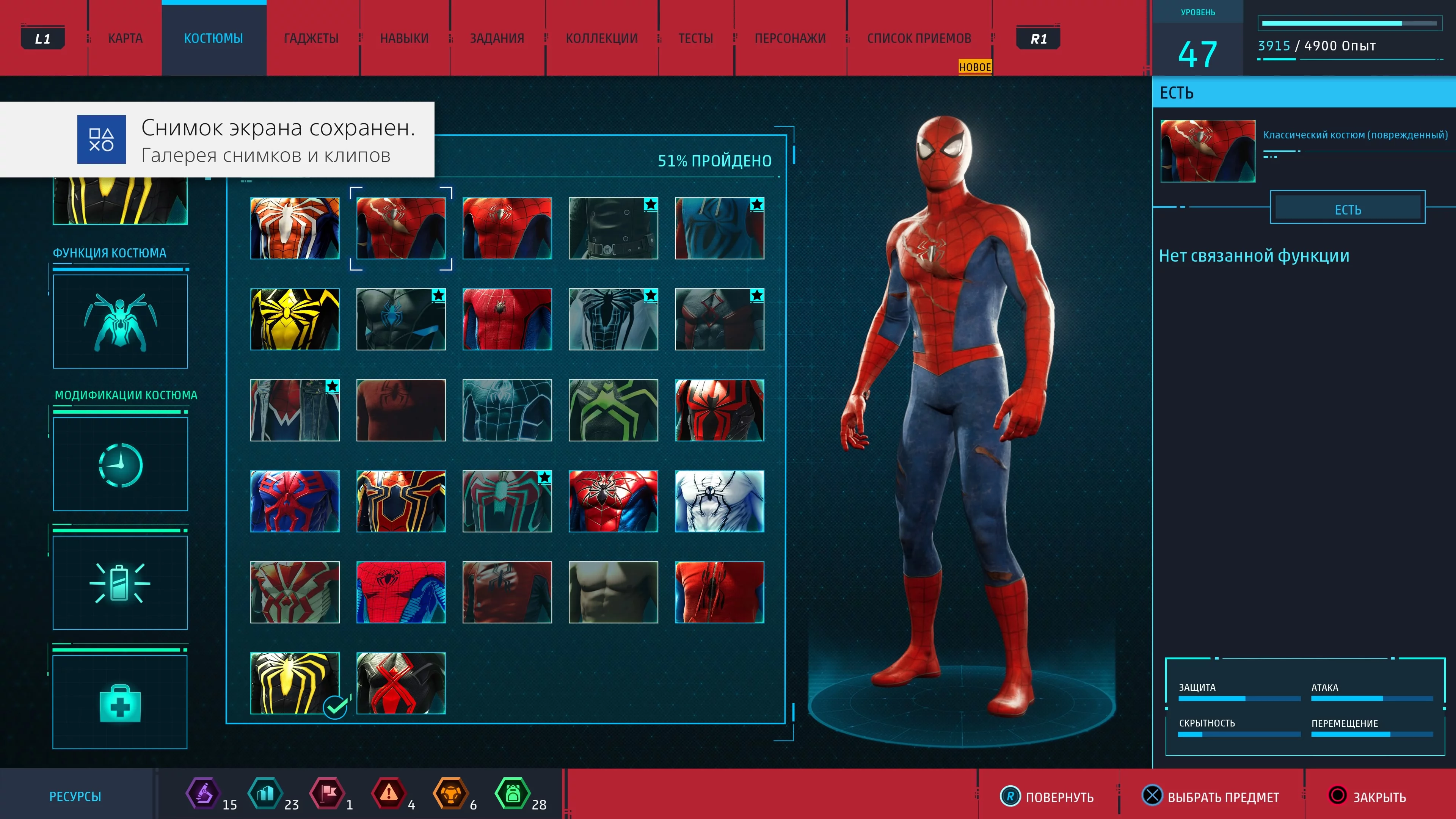The image size is (1456, 819).
Task: Select the red Stark Suit thumbnail
Action: pyautogui.click(x=507, y=319)
